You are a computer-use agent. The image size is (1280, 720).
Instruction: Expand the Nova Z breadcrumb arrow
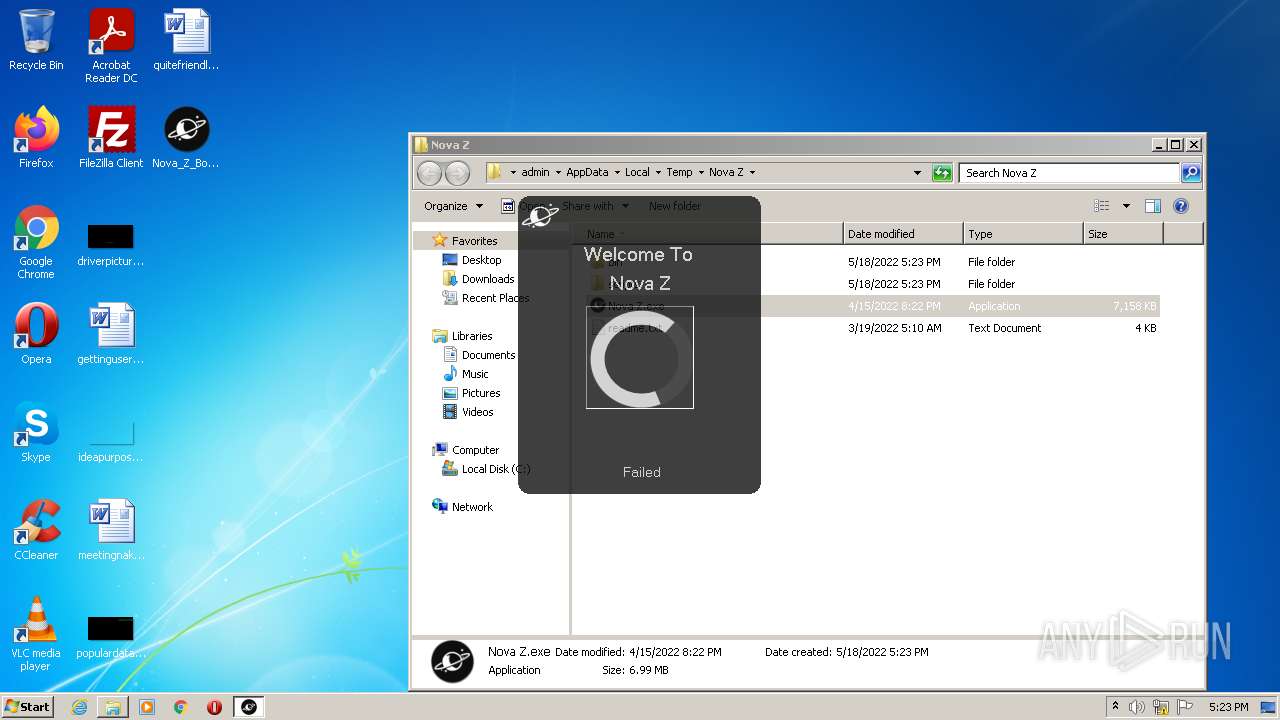click(752, 173)
